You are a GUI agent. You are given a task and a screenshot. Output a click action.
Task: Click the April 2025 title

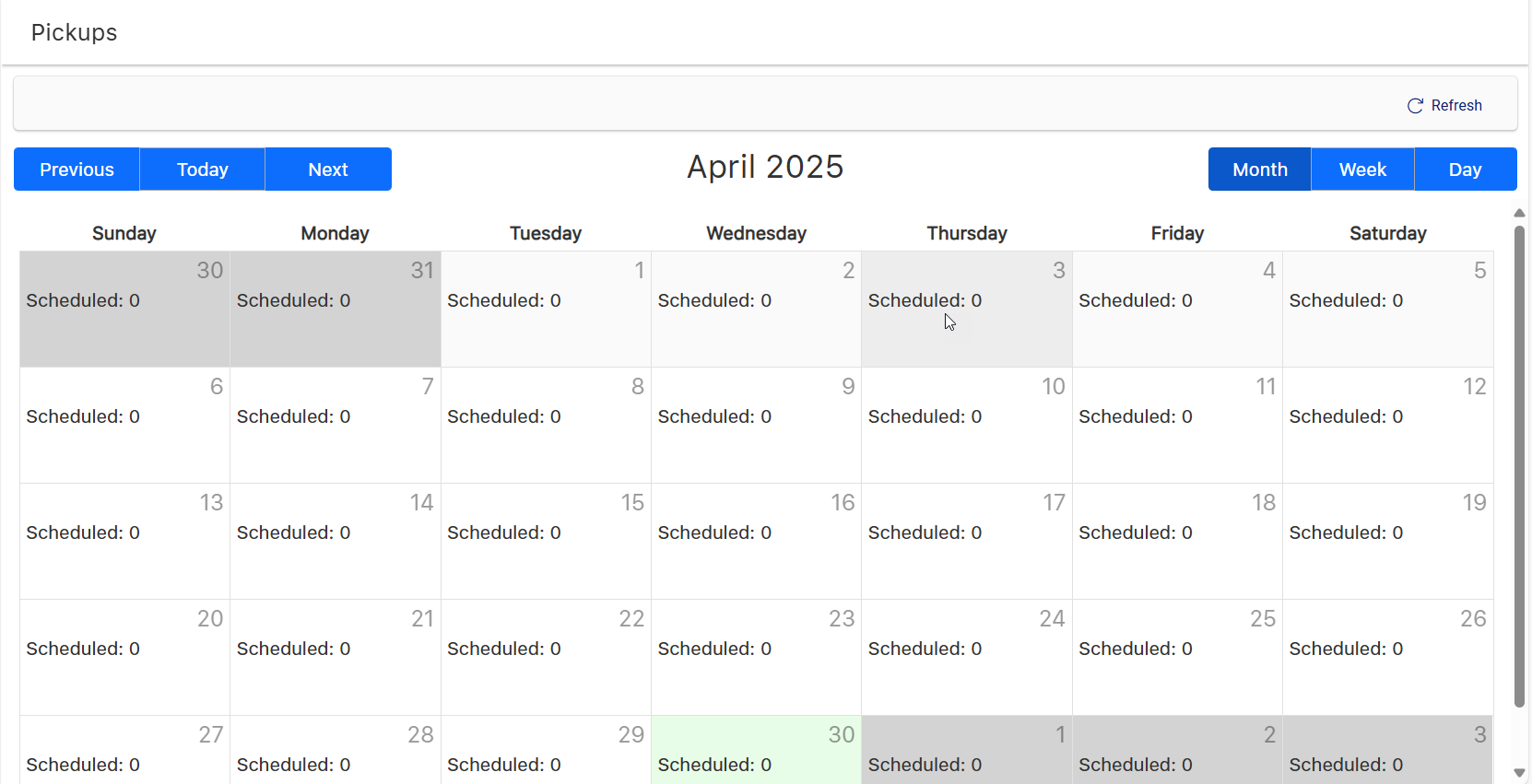click(x=765, y=167)
